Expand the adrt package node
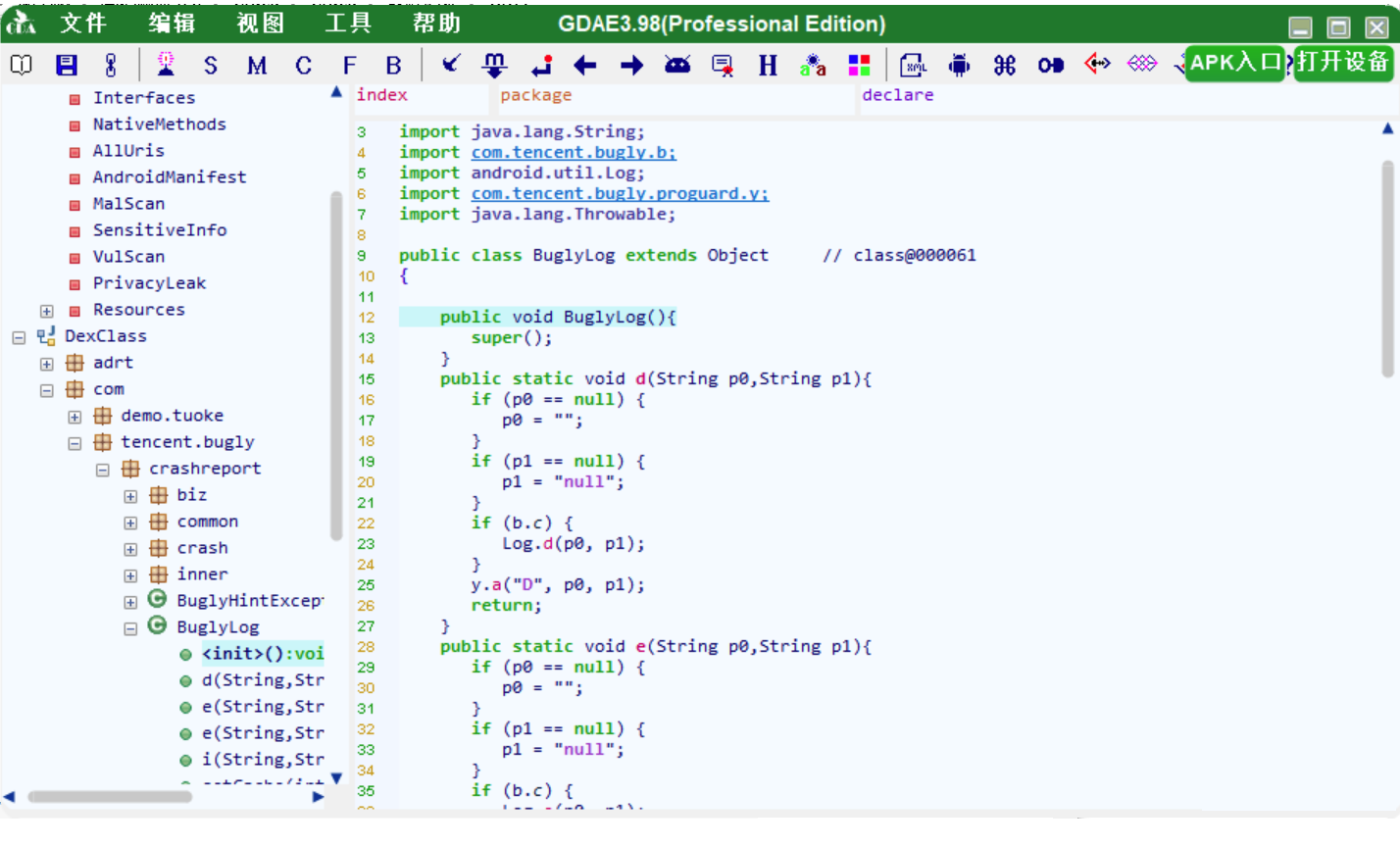This screenshot has width=1400, height=846. click(x=46, y=364)
